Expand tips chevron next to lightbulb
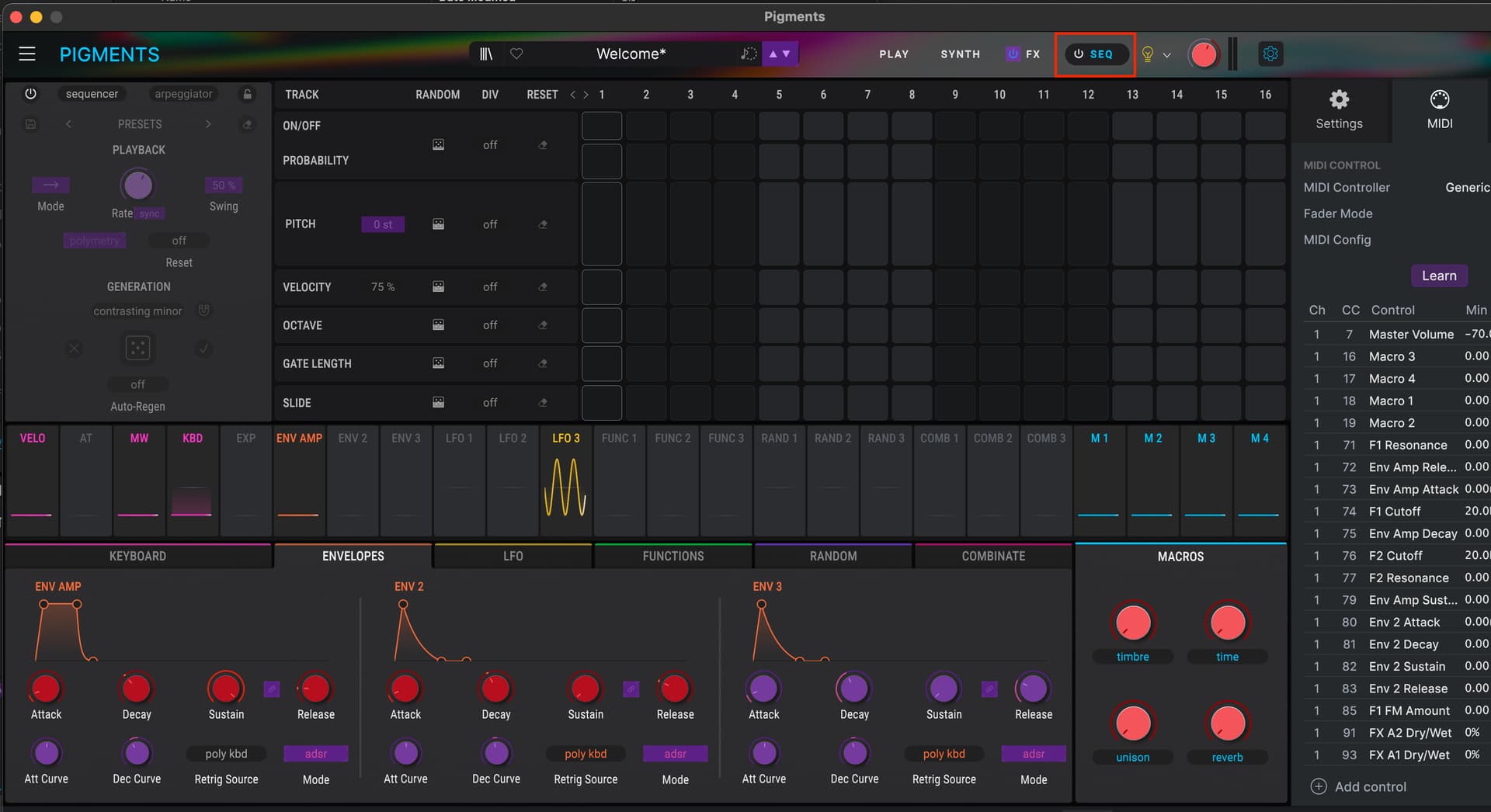The width and height of the screenshot is (1491, 812). pyautogui.click(x=1166, y=55)
